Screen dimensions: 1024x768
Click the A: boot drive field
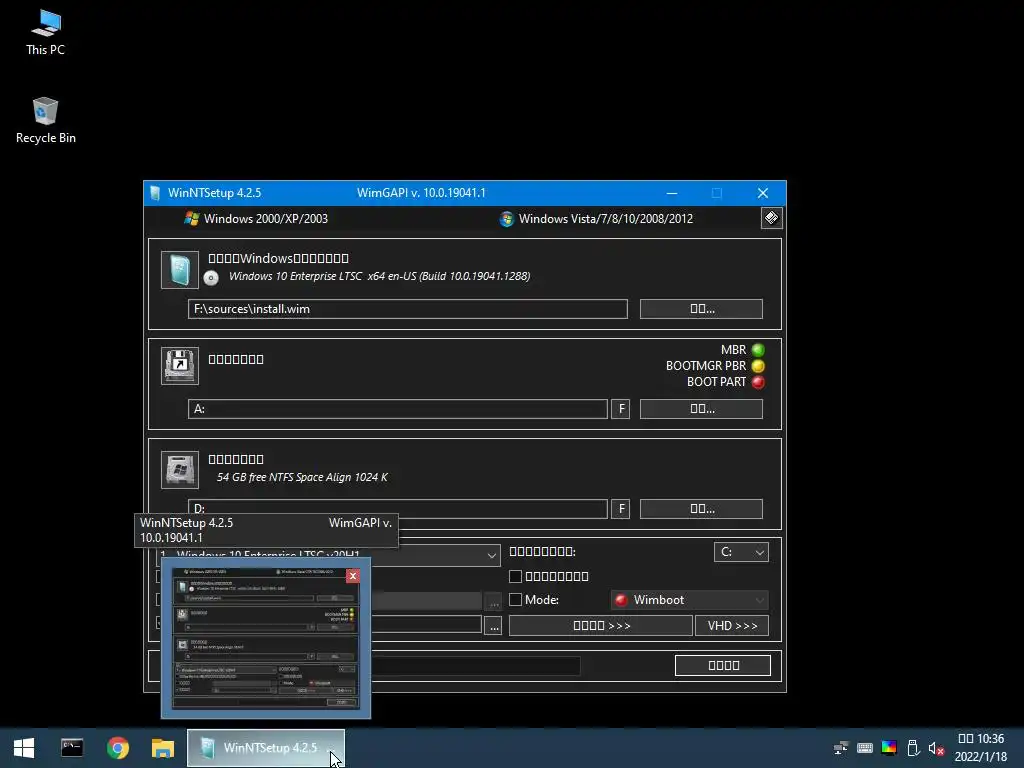tap(398, 409)
